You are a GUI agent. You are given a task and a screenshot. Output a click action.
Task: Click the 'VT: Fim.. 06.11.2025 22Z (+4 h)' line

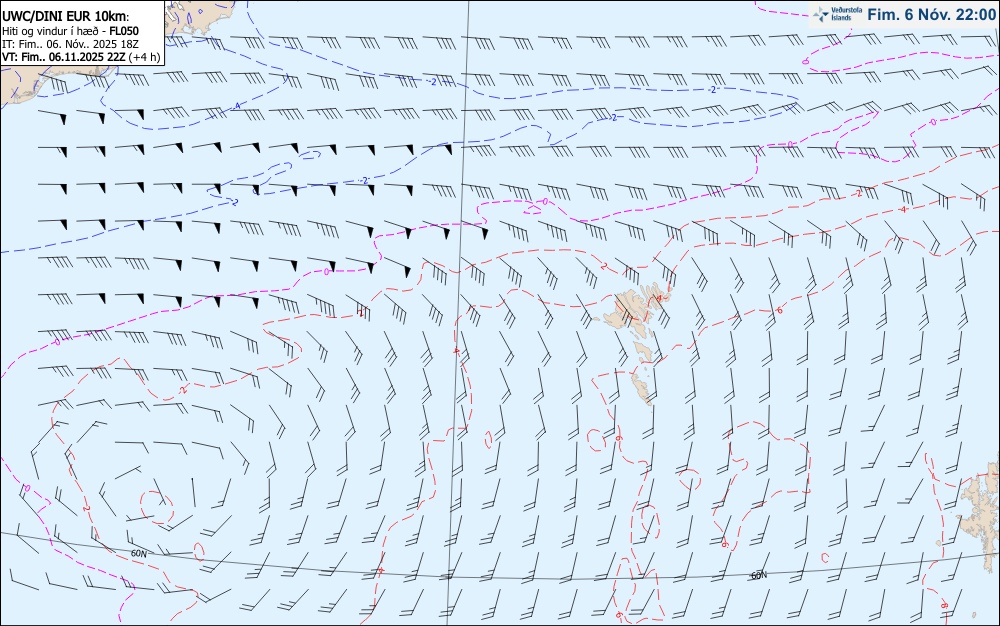[81, 57]
